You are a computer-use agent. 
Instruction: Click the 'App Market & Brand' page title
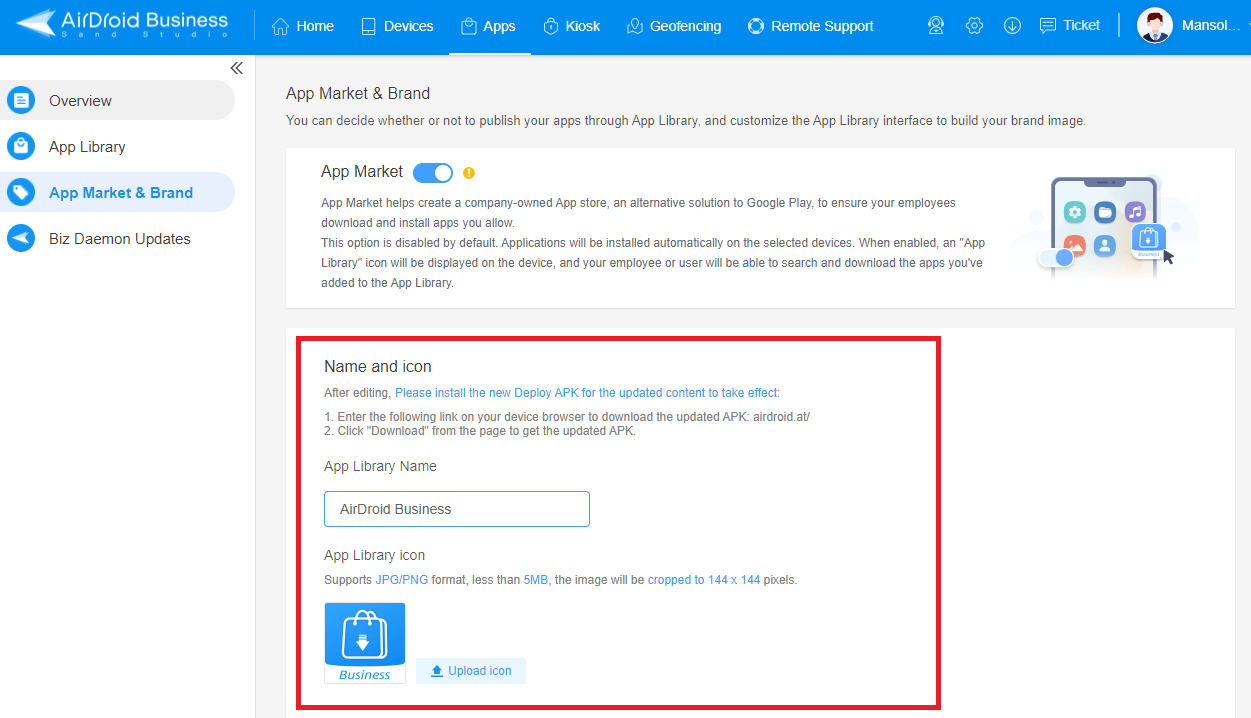(358, 93)
